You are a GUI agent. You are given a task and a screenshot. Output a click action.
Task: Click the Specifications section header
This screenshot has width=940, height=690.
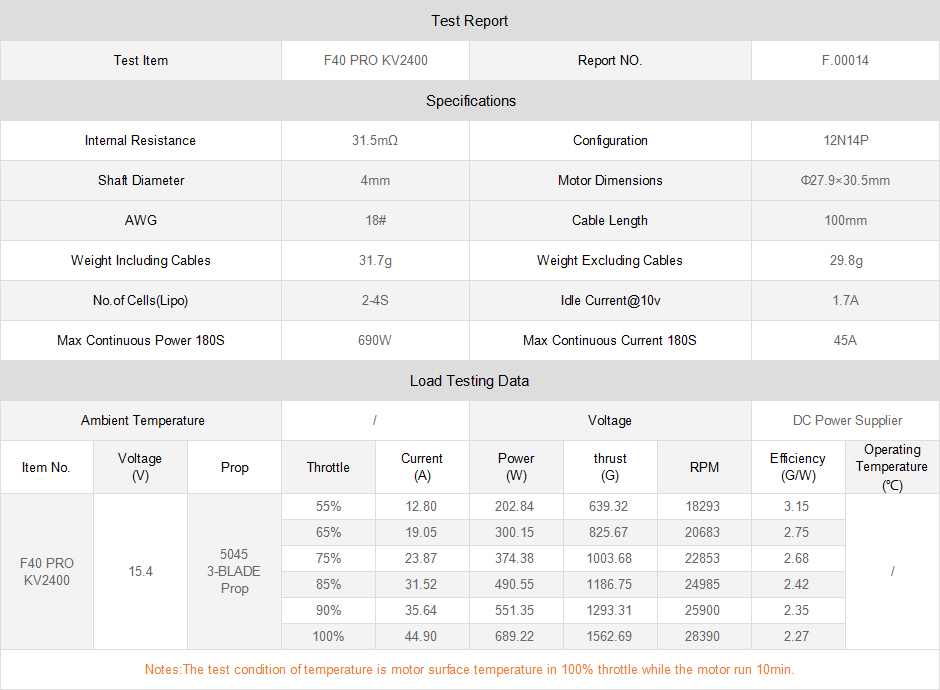pyautogui.click(x=470, y=101)
